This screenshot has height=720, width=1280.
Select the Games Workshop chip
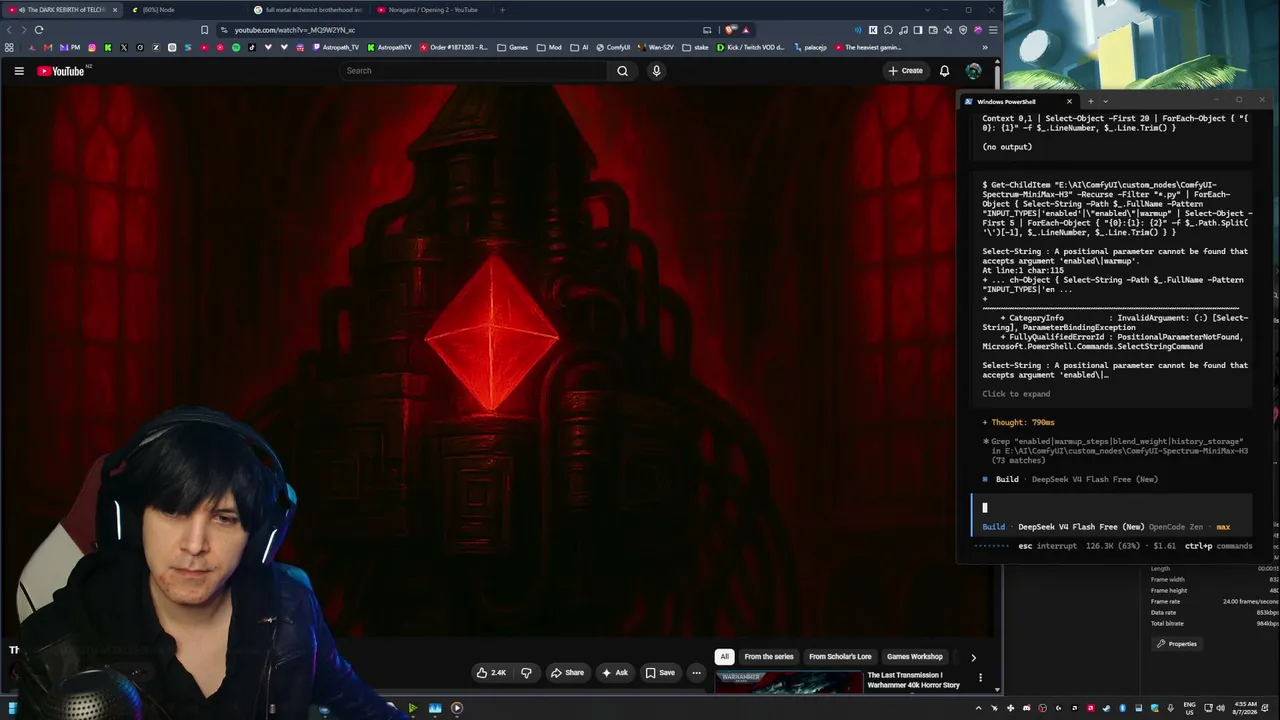[915, 657]
